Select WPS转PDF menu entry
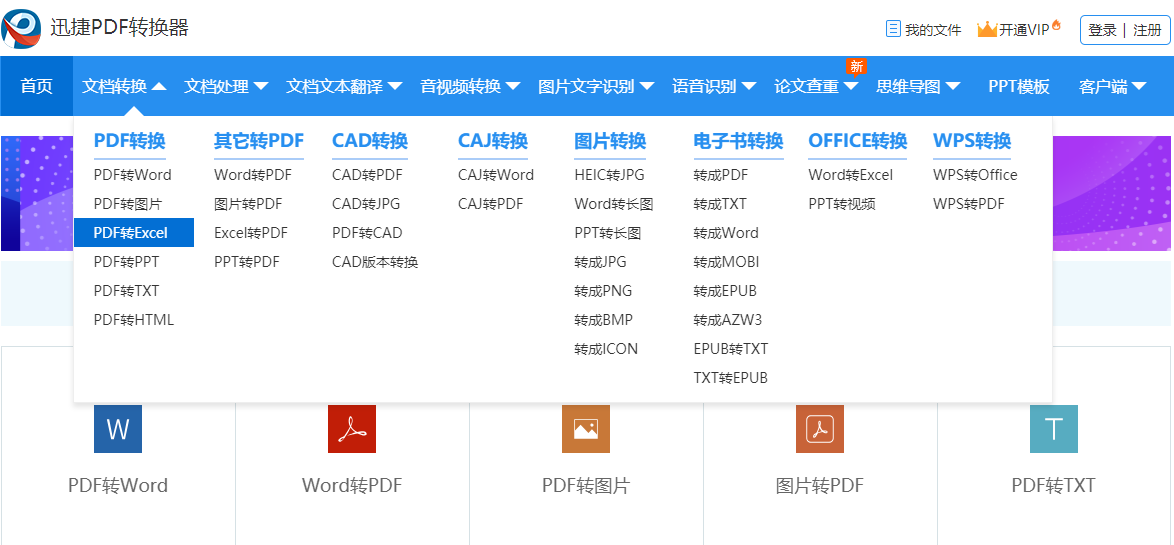Screen dimensions: 1174x545 click(969, 204)
